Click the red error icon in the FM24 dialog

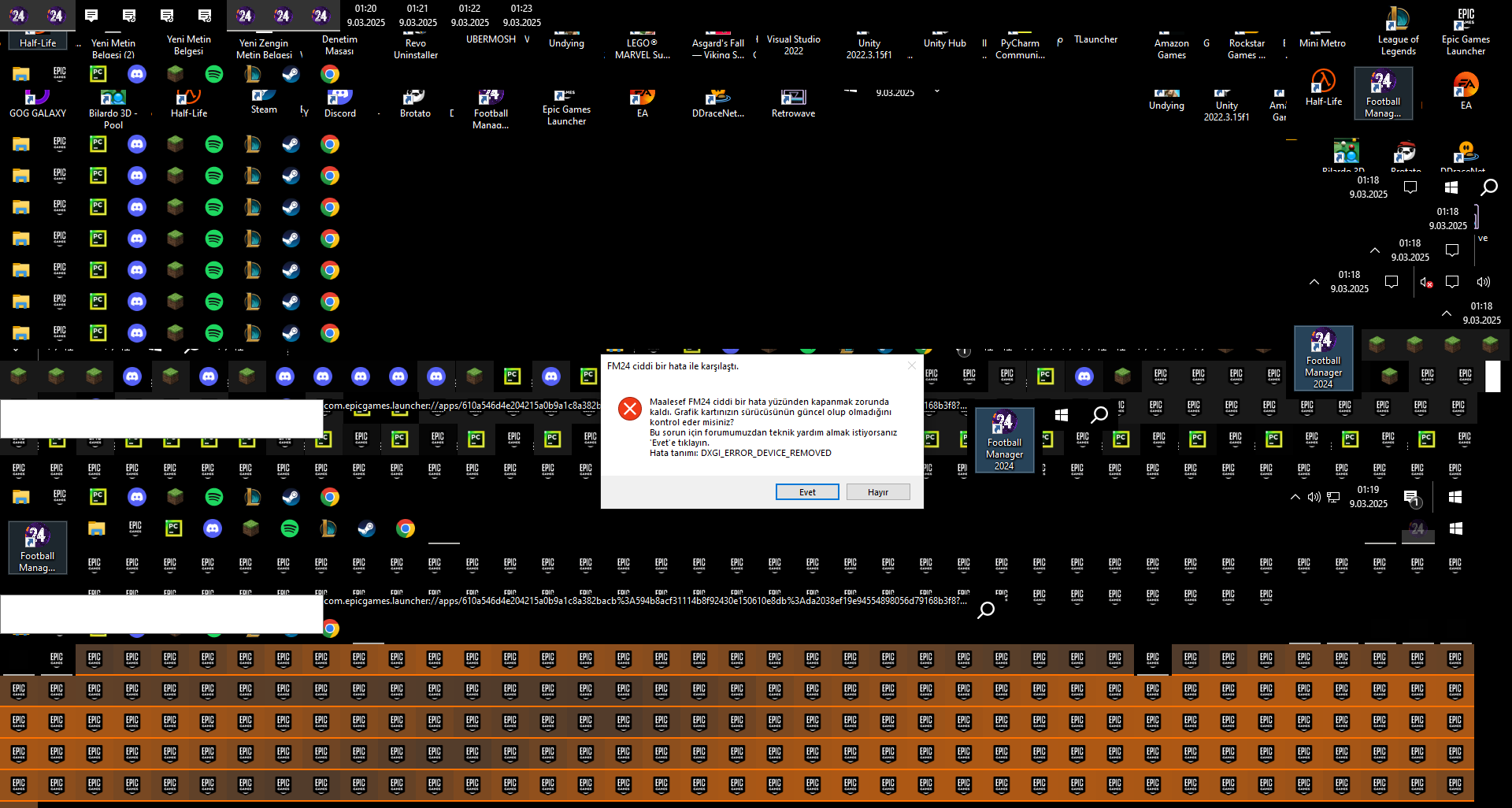(x=630, y=409)
